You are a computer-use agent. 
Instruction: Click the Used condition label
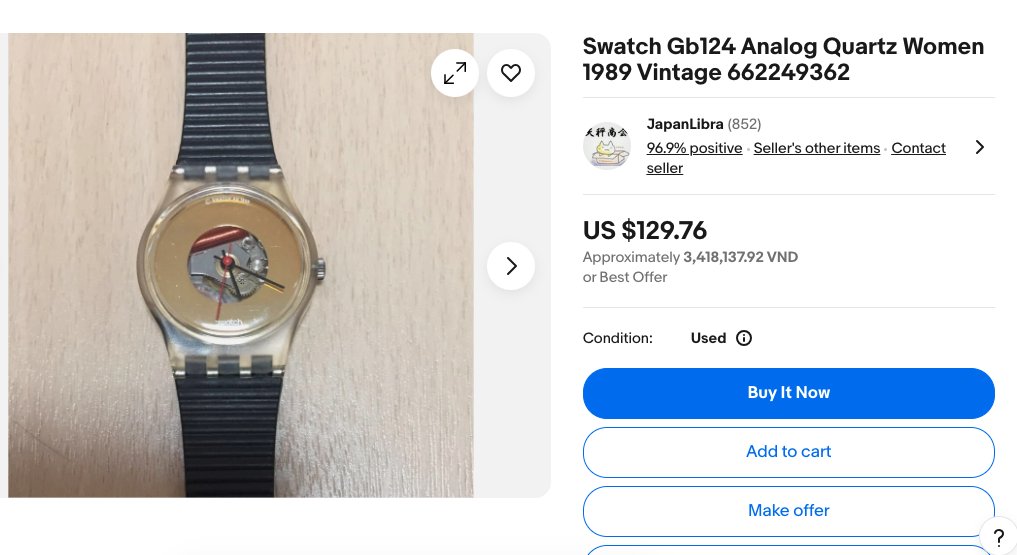708,338
